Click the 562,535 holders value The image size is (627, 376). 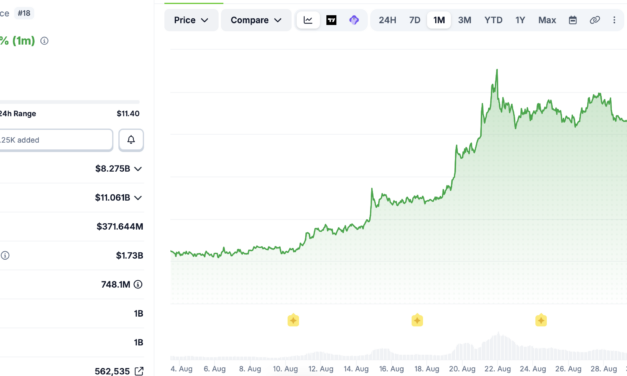pyautogui.click(x=112, y=371)
